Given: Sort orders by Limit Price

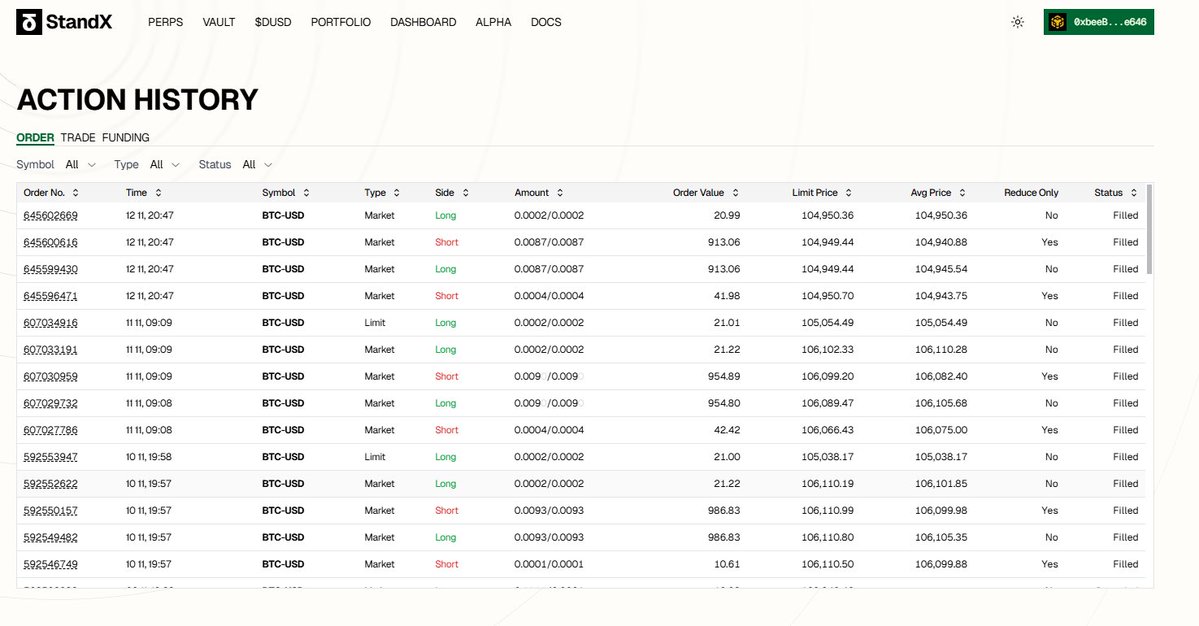Looking at the screenshot, I should click(x=848, y=192).
